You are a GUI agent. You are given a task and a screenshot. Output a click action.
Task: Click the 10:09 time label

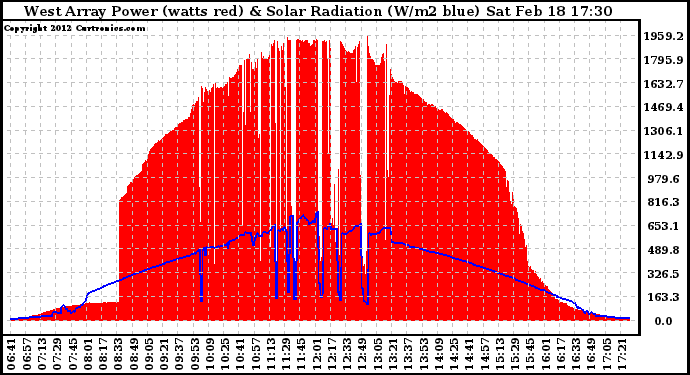(x=209, y=354)
